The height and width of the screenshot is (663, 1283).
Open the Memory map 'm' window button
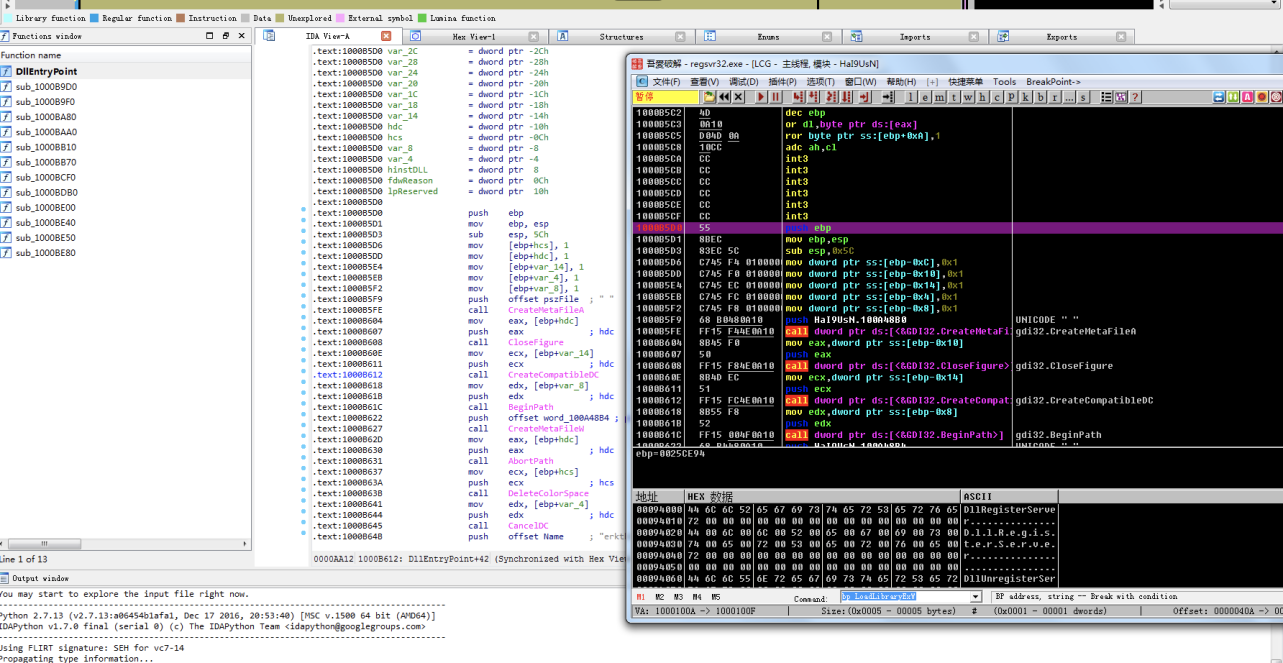[x=940, y=97]
